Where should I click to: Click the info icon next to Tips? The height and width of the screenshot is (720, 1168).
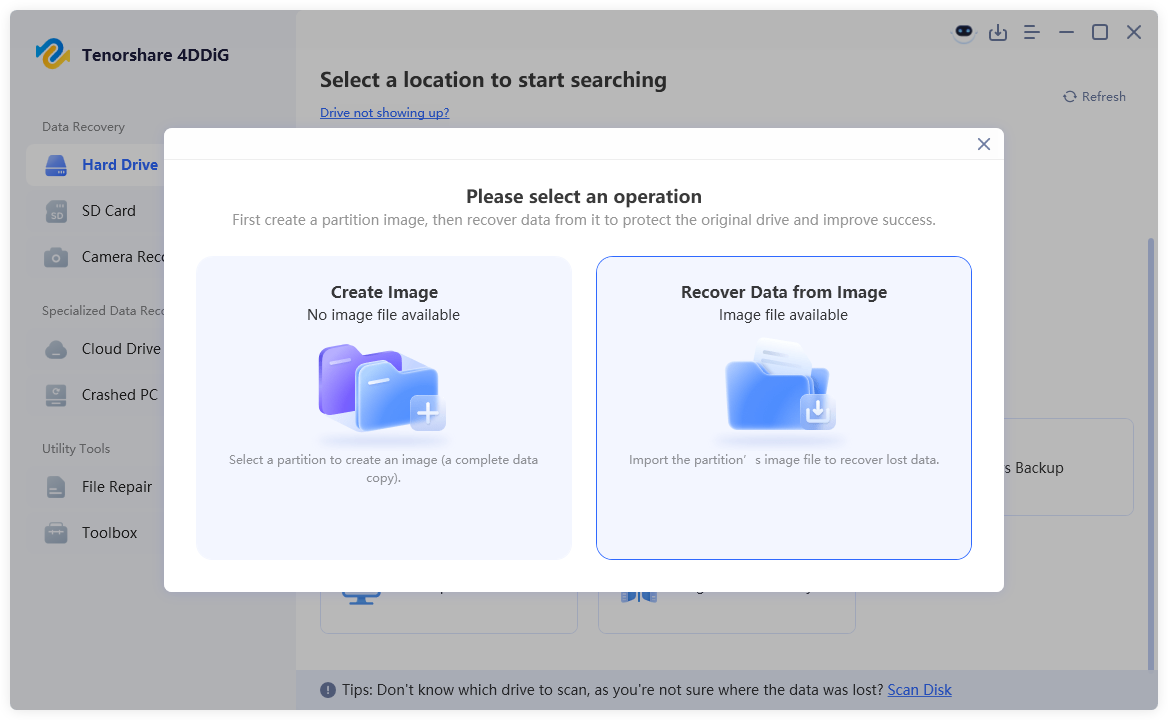coord(329,689)
